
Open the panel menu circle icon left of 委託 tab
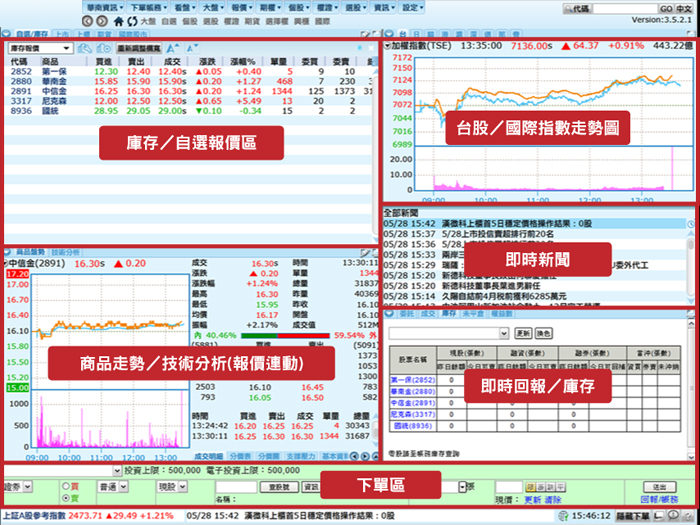(389, 314)
